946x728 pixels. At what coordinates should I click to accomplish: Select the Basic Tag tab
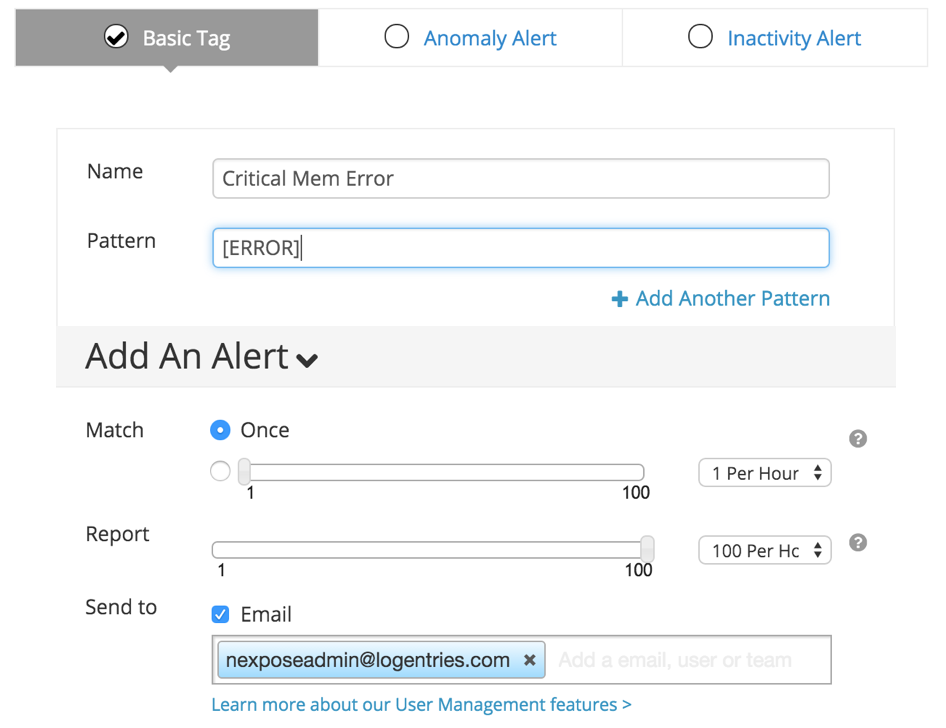point(167,38)
